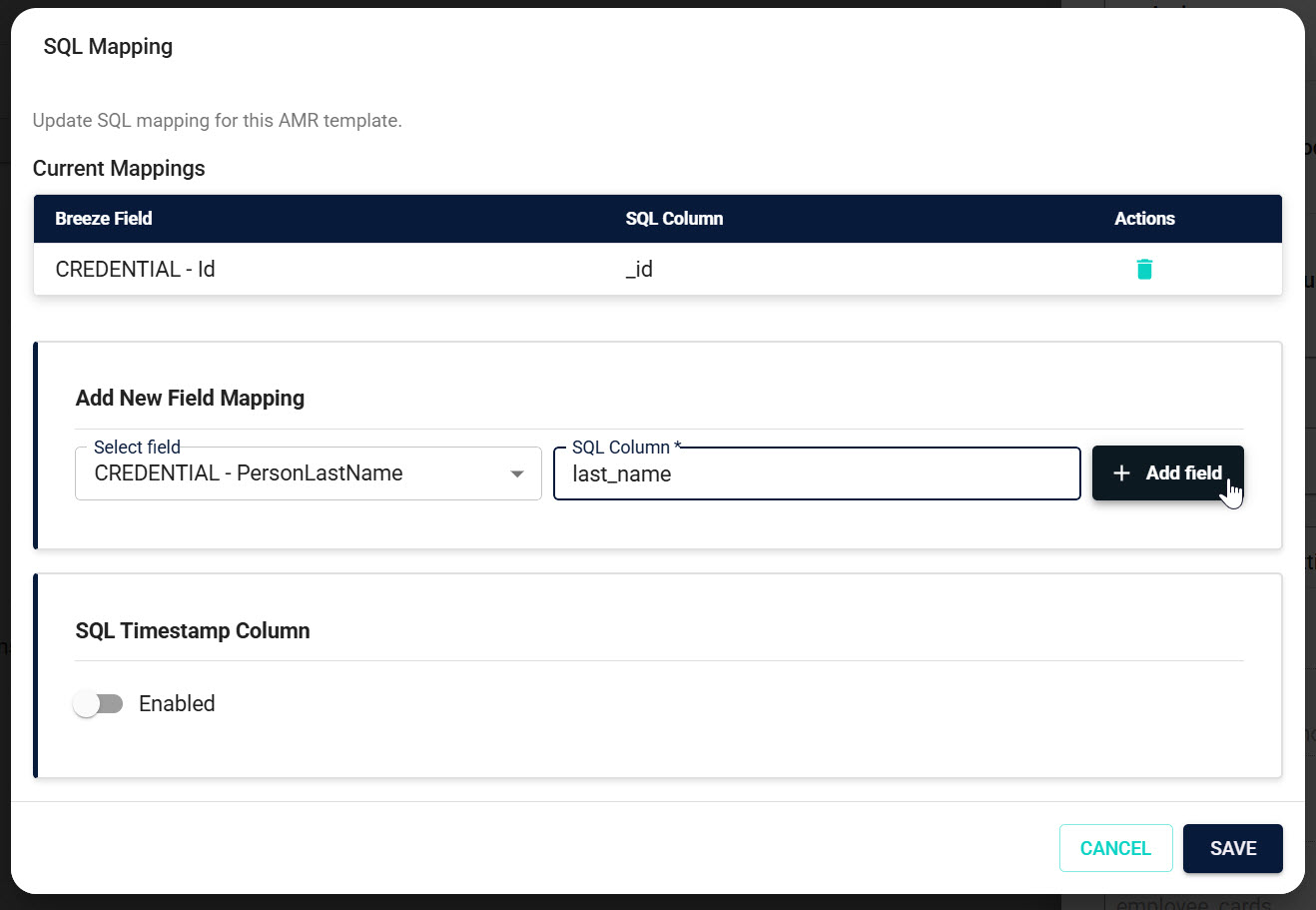Image resolution: width=1316 pixels, height=910 pixels.
Task: Toggle the Enabled switch for SQL Timestamp Column
Action: click(x=97, y=703)
